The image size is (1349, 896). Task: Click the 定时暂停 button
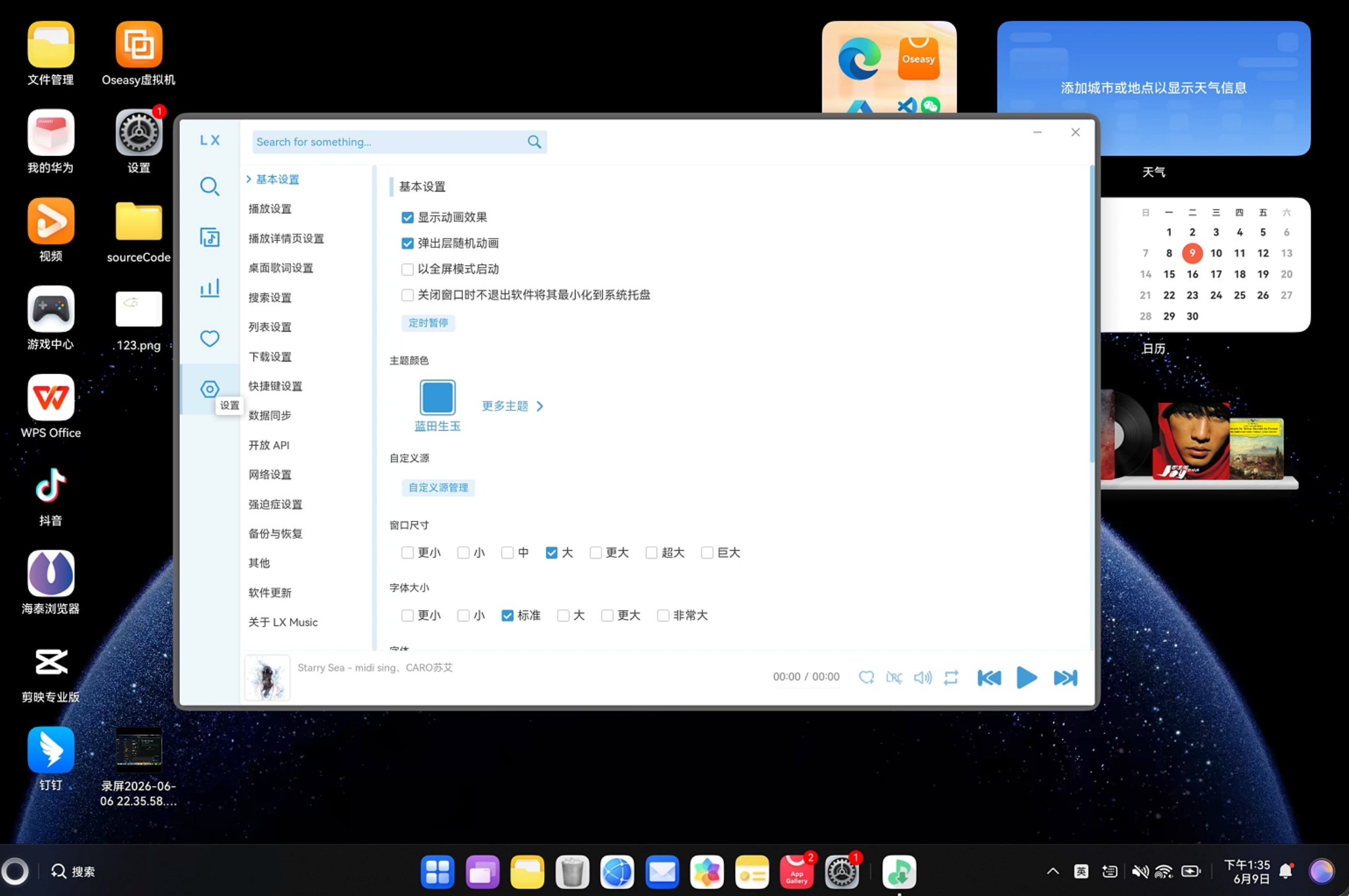pos(428,323)
